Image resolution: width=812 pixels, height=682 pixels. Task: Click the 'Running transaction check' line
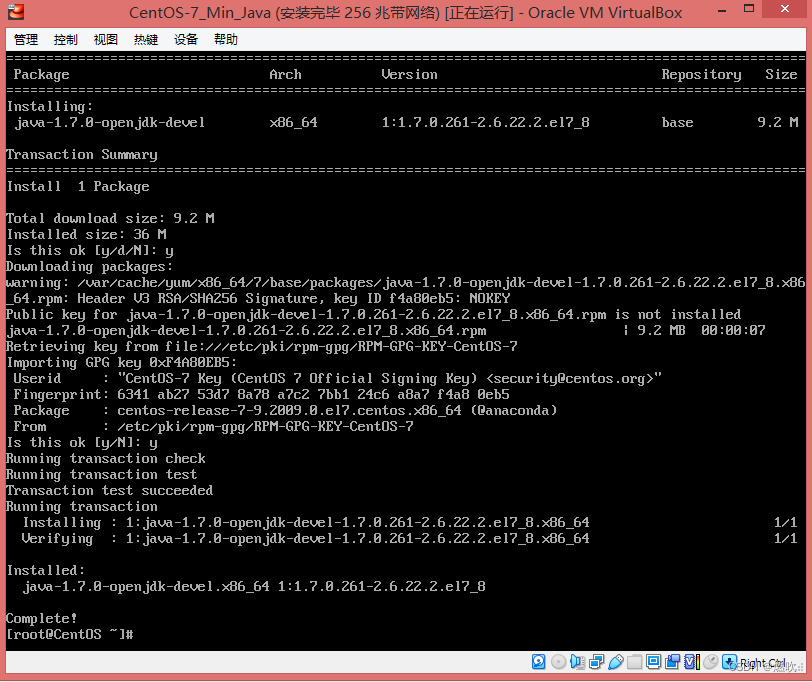pos(106,458)
